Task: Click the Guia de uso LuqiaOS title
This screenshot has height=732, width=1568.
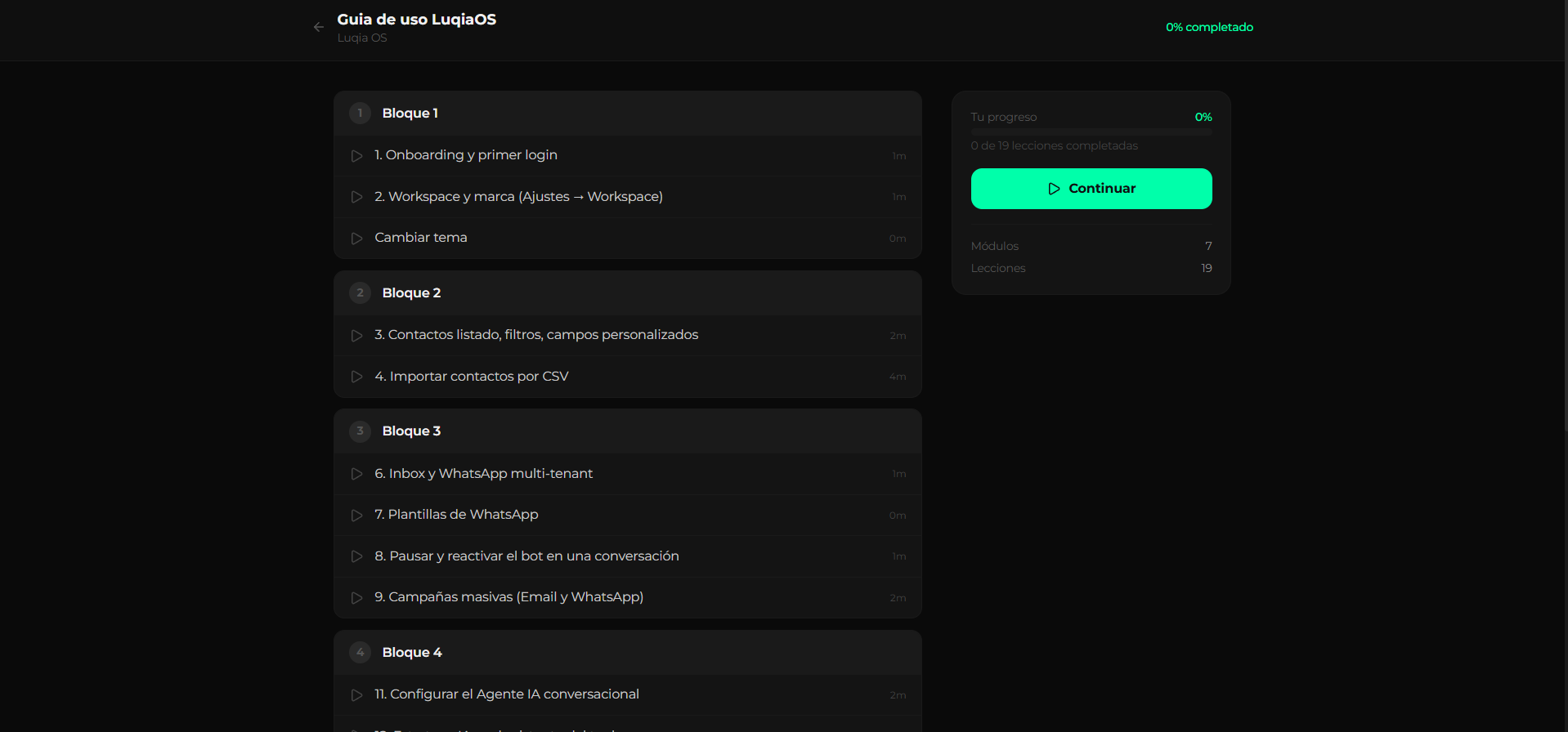Action: coord(417,20)
